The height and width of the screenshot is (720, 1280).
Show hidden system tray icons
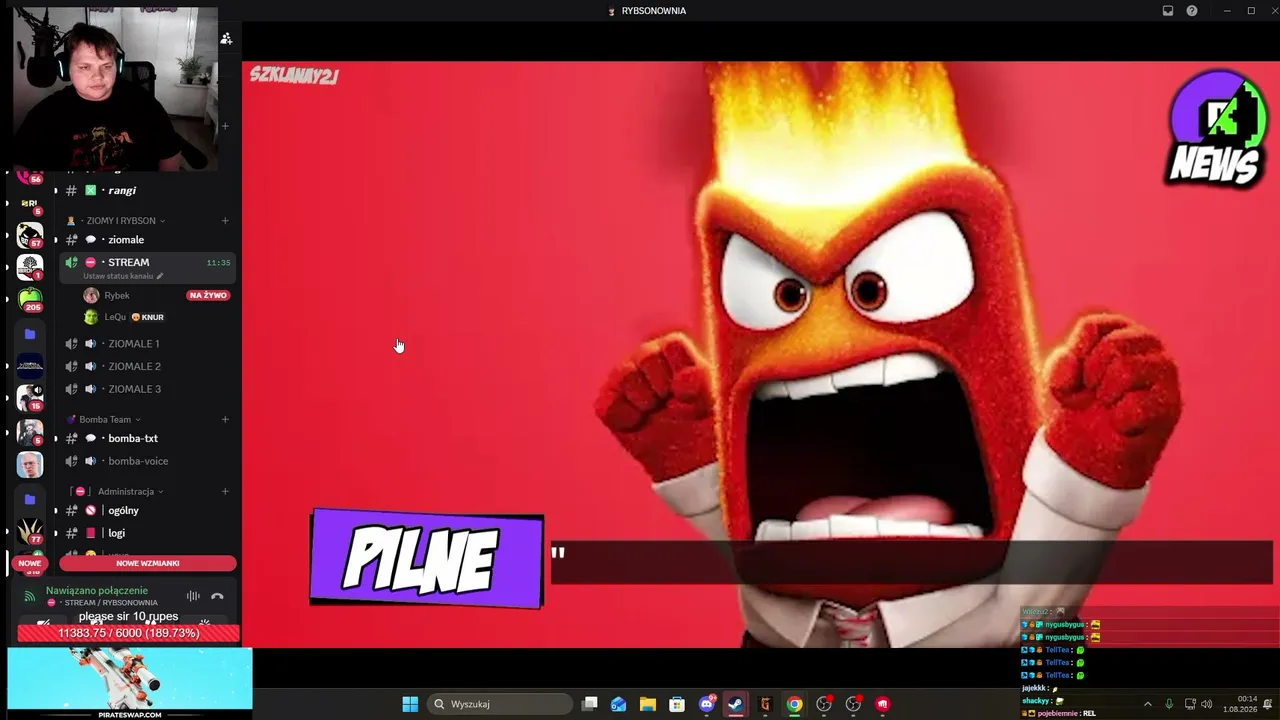(x=1147, y=704)
